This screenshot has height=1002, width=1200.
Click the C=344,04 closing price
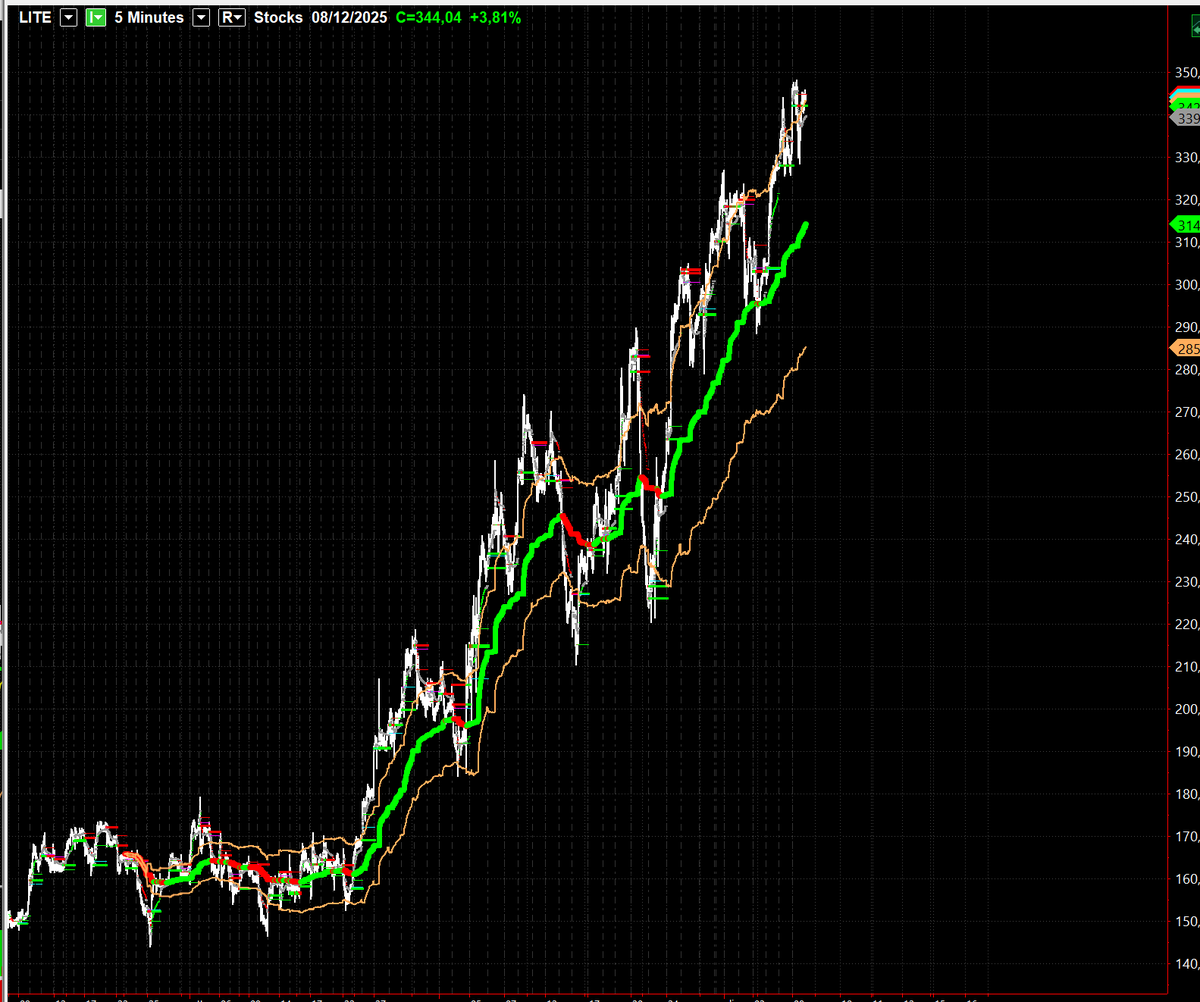(428, 18)
